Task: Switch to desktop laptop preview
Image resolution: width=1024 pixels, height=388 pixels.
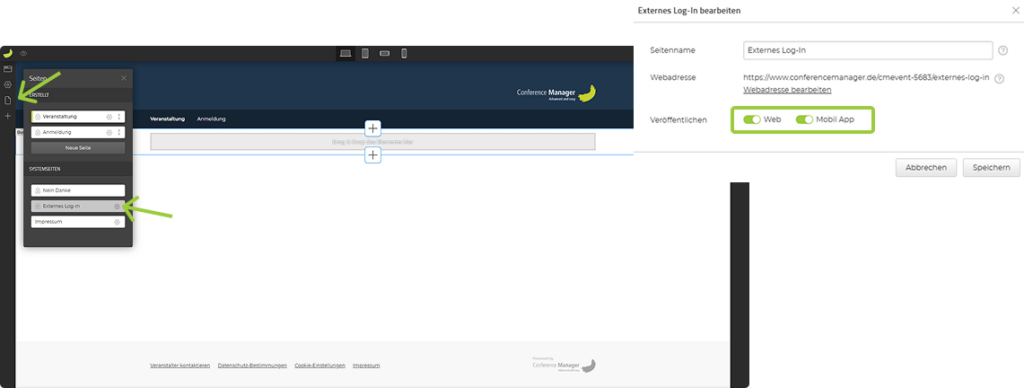Action: [x=346, y=54]
